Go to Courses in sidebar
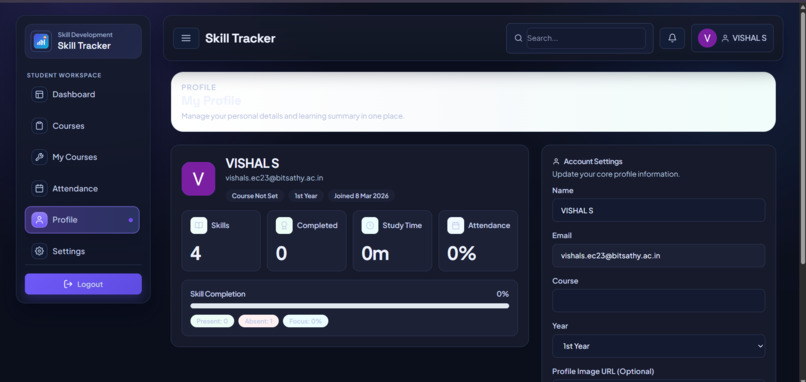This screenshot has height=382, width=806. 82,126
